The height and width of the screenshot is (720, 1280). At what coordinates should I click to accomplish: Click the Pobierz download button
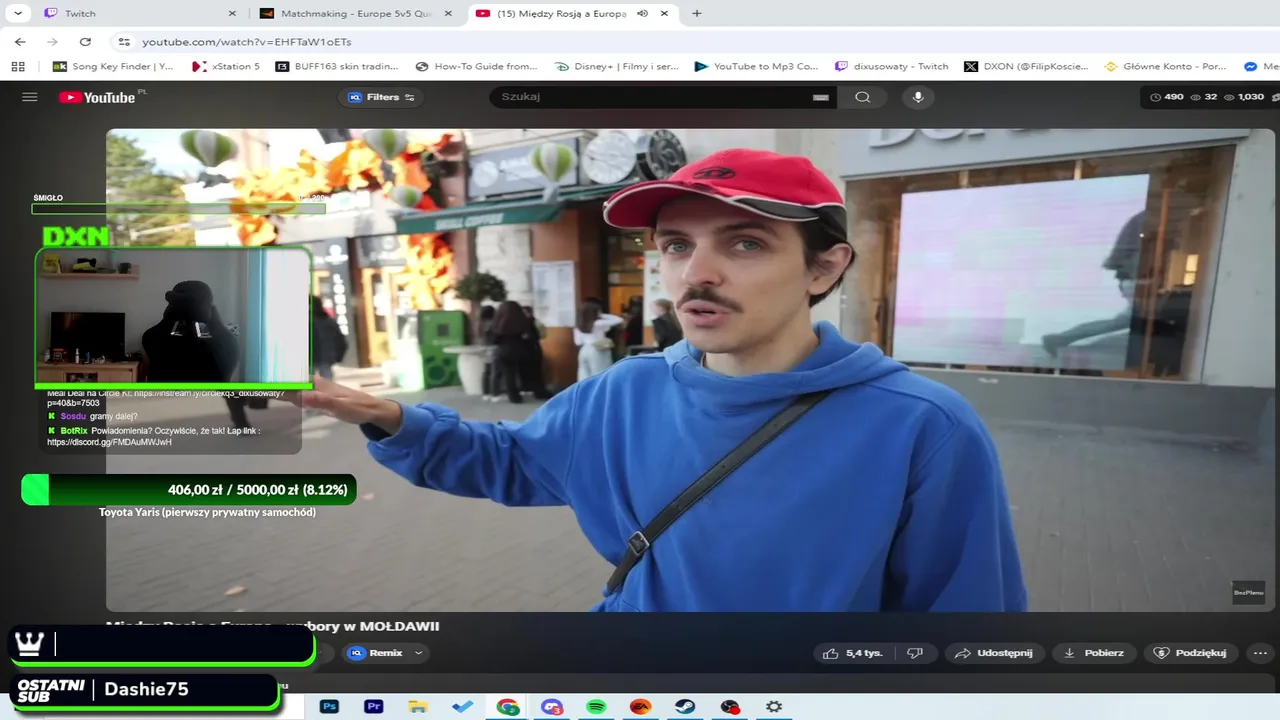coord(1093,653)
